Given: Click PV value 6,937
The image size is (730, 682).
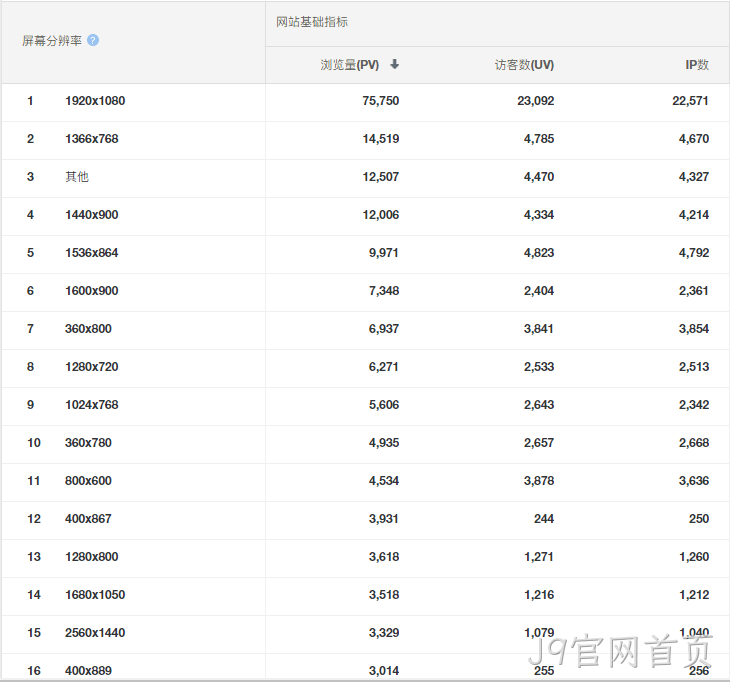Looking at the screenshot, I should [384, 329].
